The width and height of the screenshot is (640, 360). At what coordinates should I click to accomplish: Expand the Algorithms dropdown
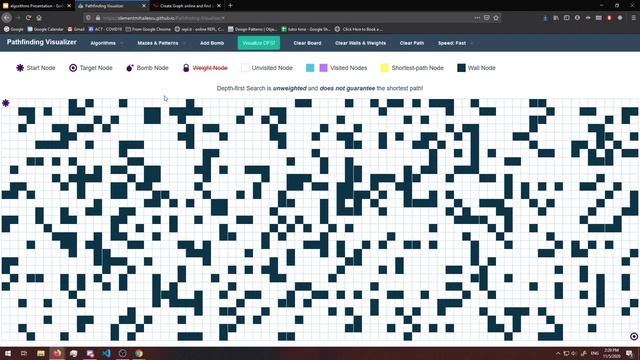[x=107, y=43]
